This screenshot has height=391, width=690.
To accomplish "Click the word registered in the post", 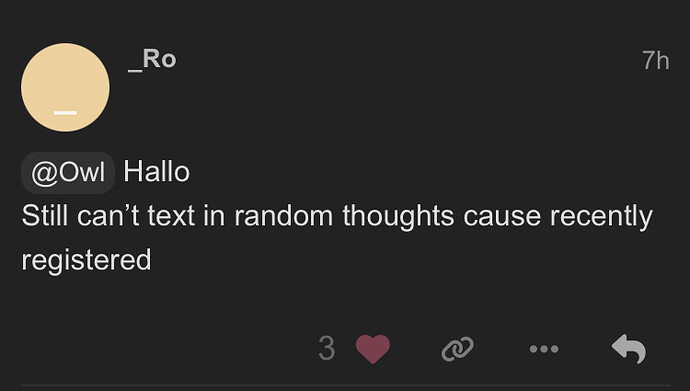I will tap(86, 260).
